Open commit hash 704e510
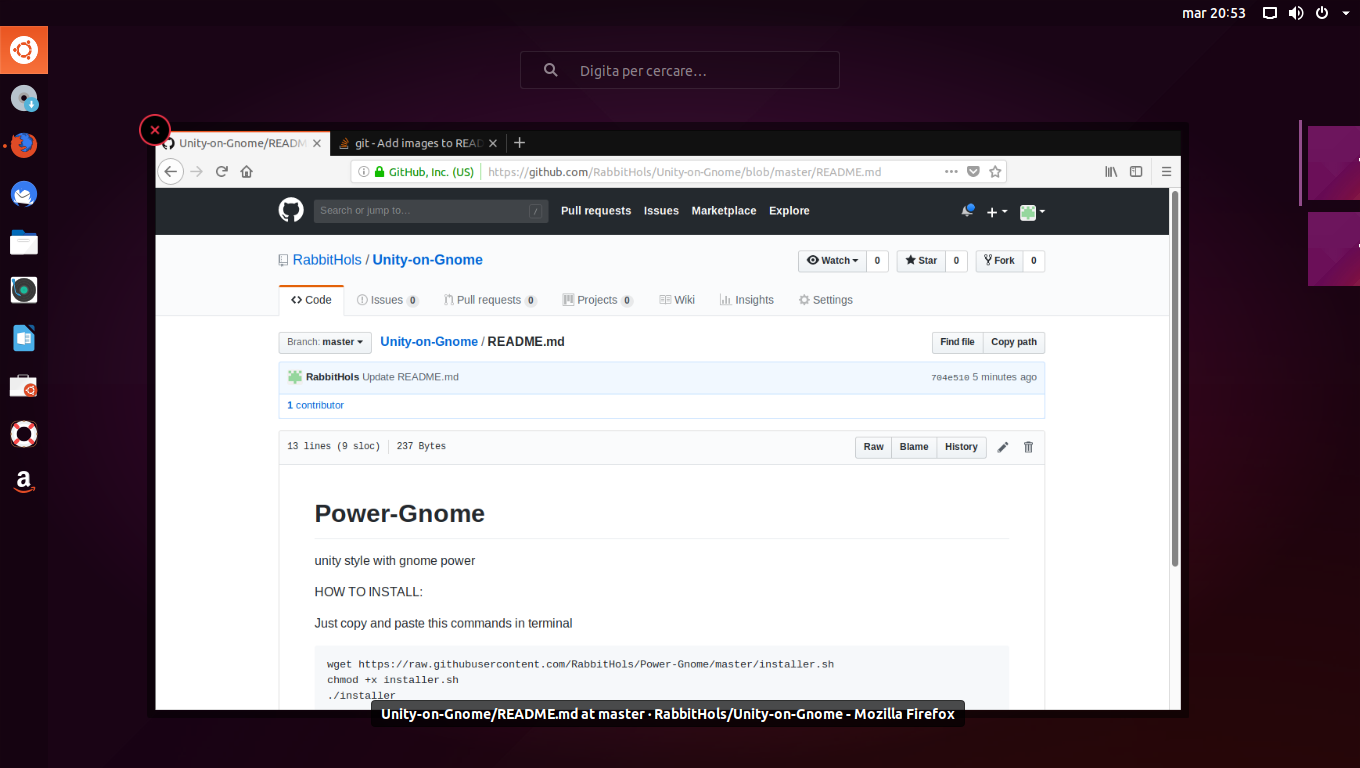This screenshot has height=768, width=1360. coord(950,378)
